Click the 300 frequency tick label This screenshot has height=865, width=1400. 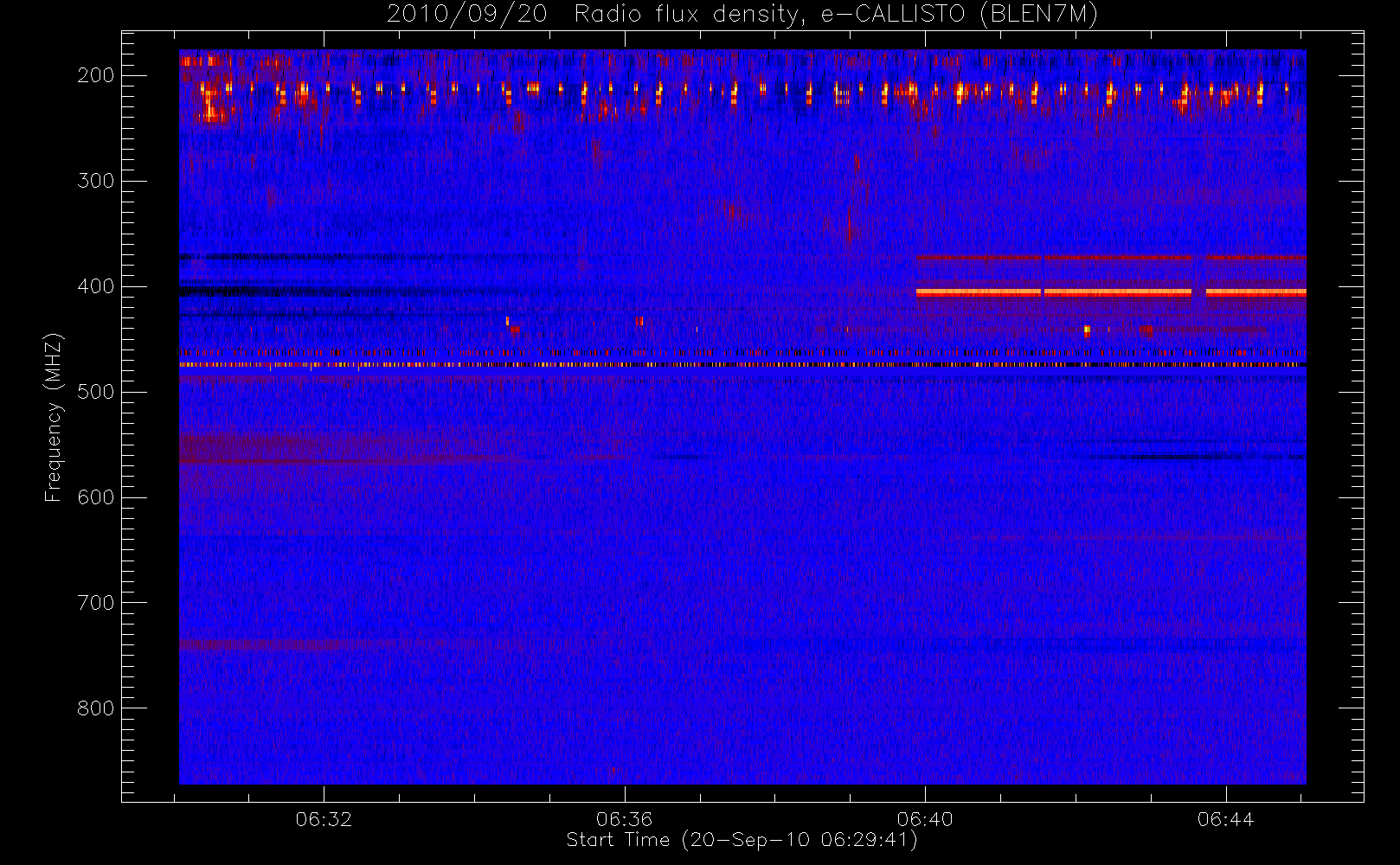95,181
